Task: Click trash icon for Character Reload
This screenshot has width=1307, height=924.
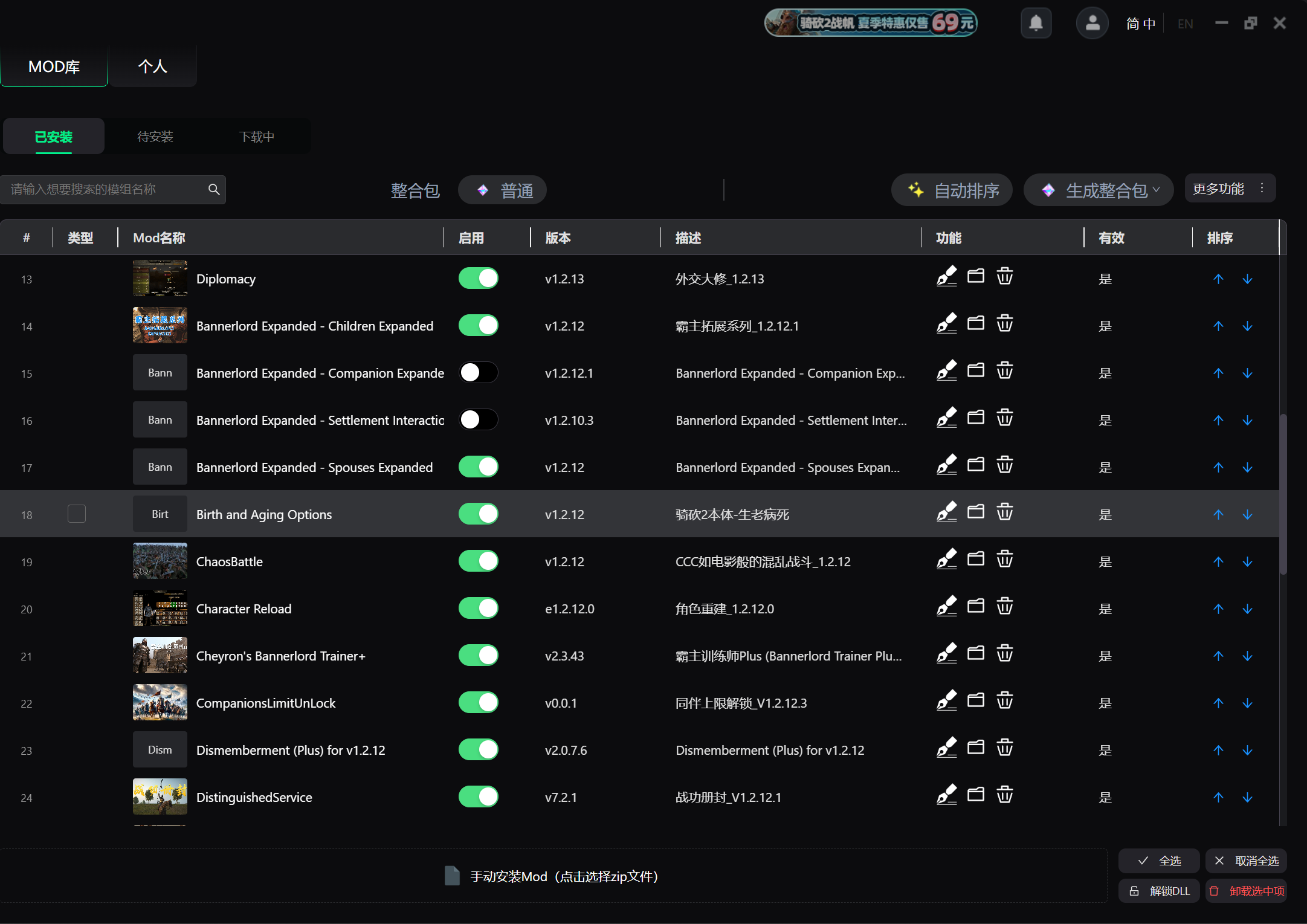Action: tap(1004, 606)
